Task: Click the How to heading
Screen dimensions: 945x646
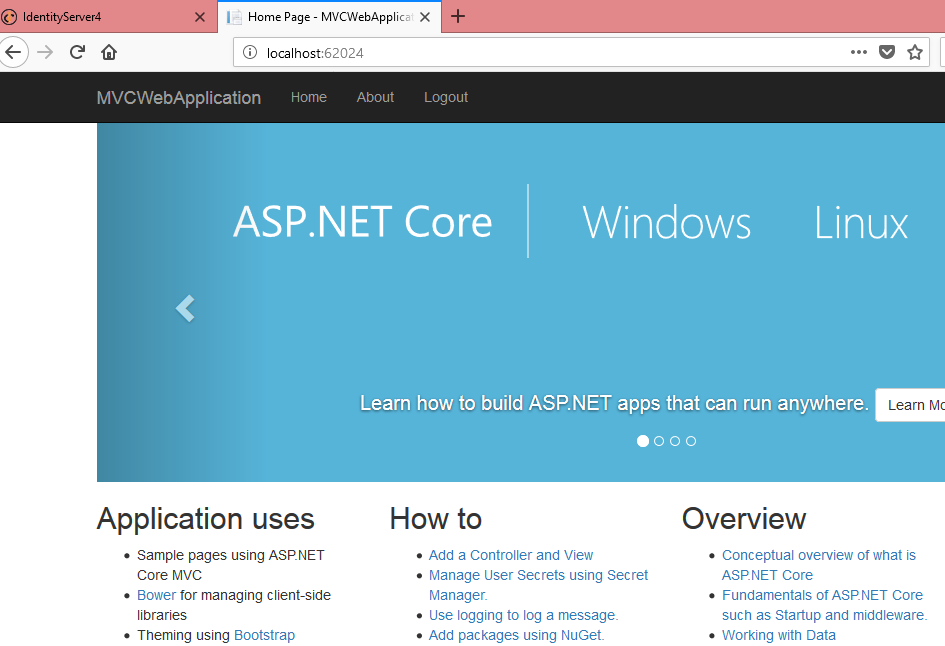Action: [x=436, y=519]
